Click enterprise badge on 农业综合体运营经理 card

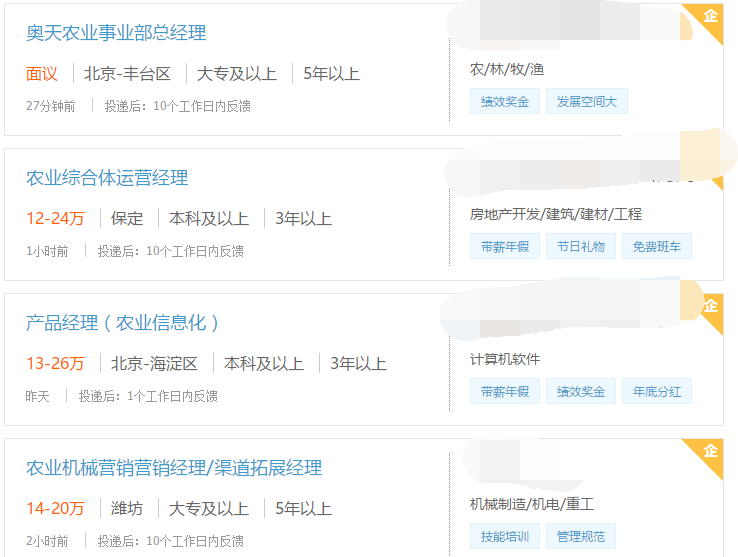[x=712, y=170]
